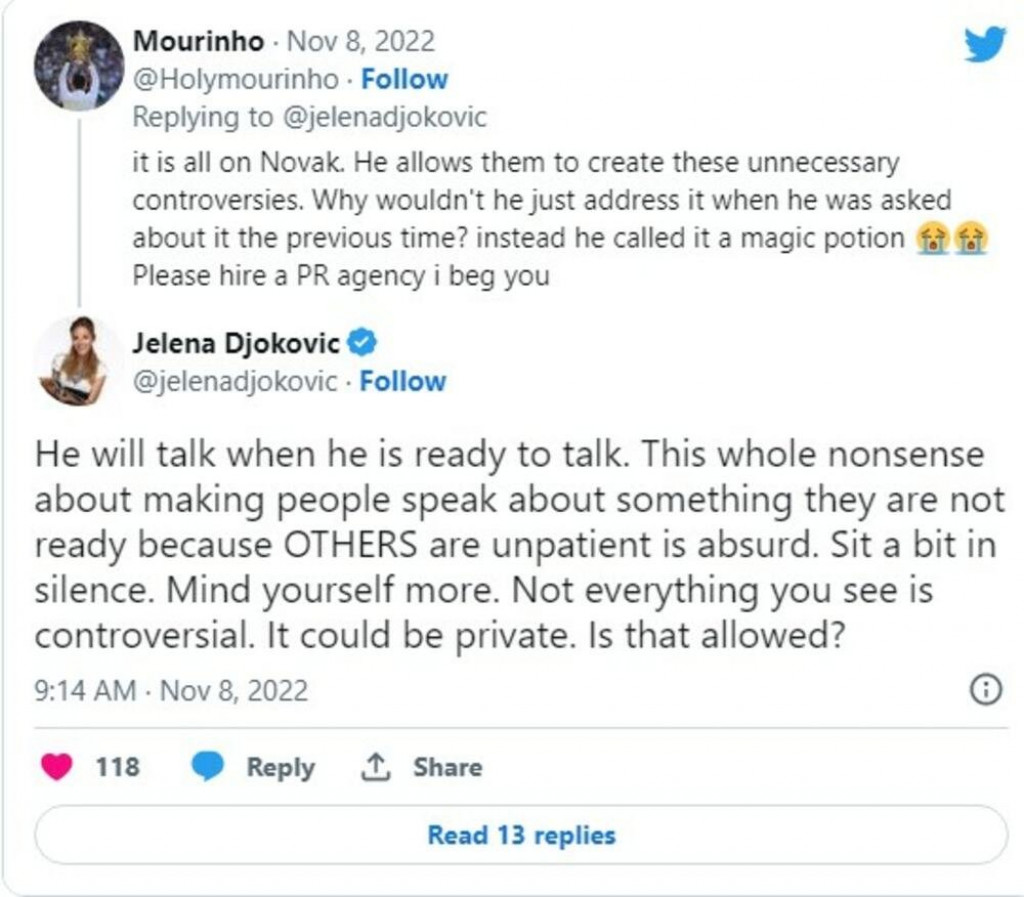
Task: Click the Reply text label
Action: coord(280,767)
